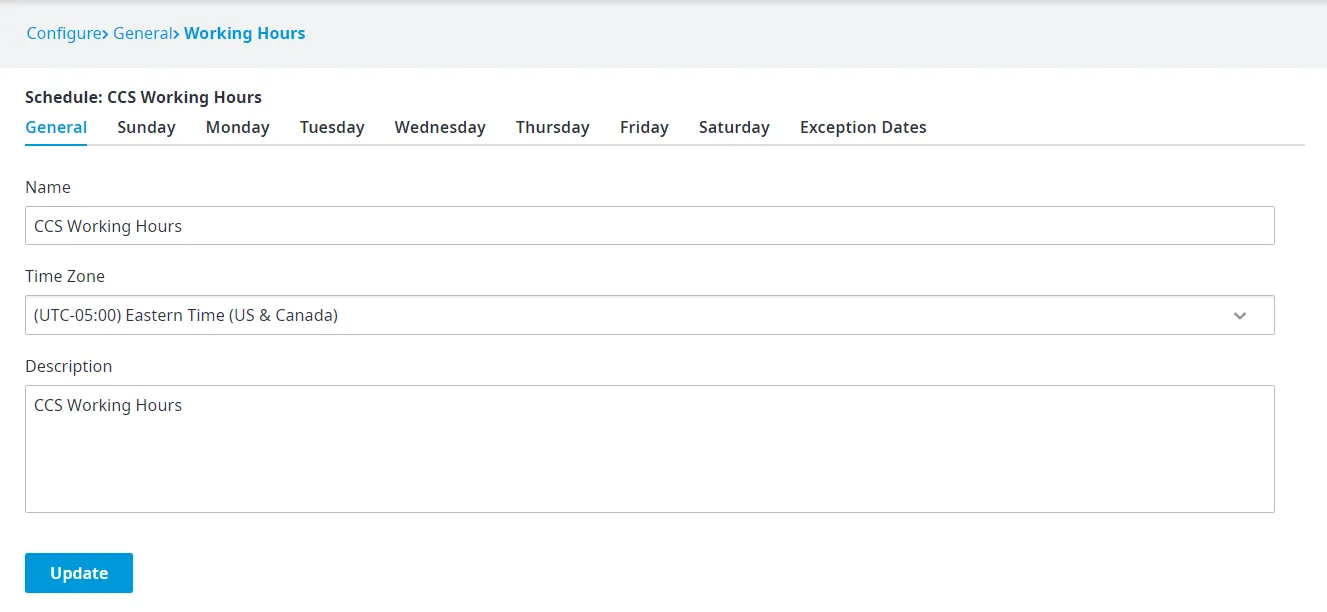Open the Monday tab
1327x612 pixels.
click(238, 127)
